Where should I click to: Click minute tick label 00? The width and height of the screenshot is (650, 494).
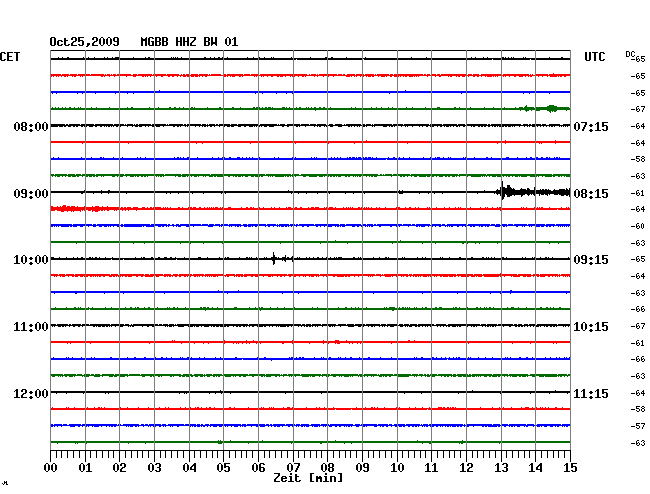51,468
